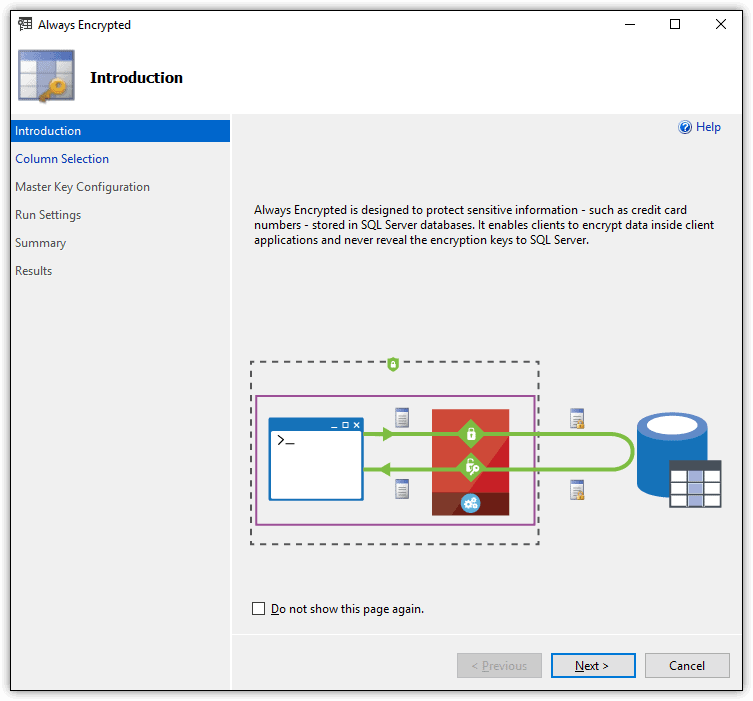The image size is (753, 701).
Task: Maximize the Always Encrypted window
Action: tap(675, 24)
